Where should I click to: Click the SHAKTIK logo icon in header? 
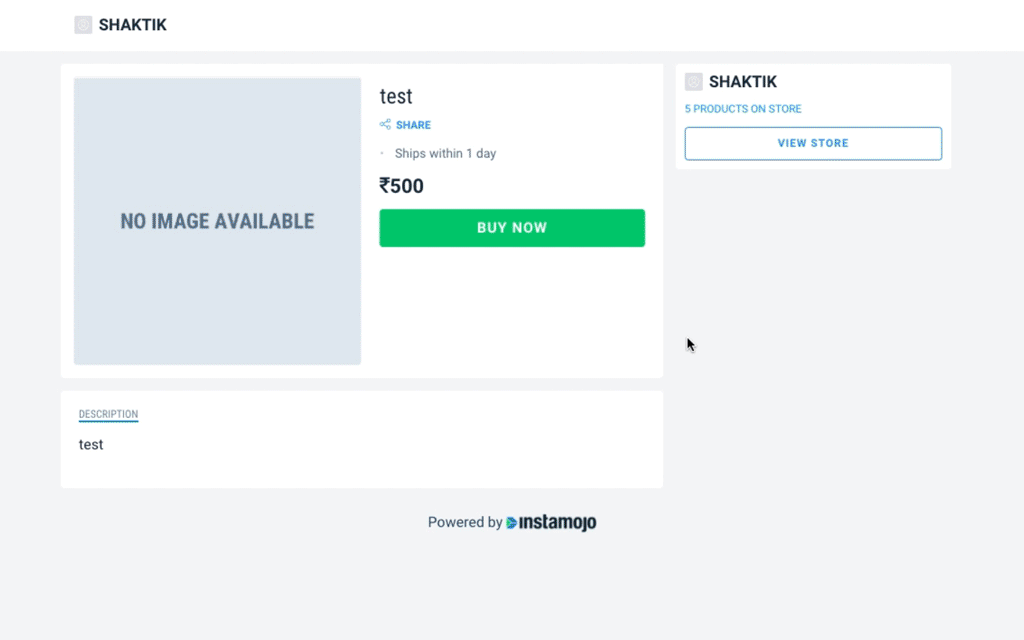(83, 25)
